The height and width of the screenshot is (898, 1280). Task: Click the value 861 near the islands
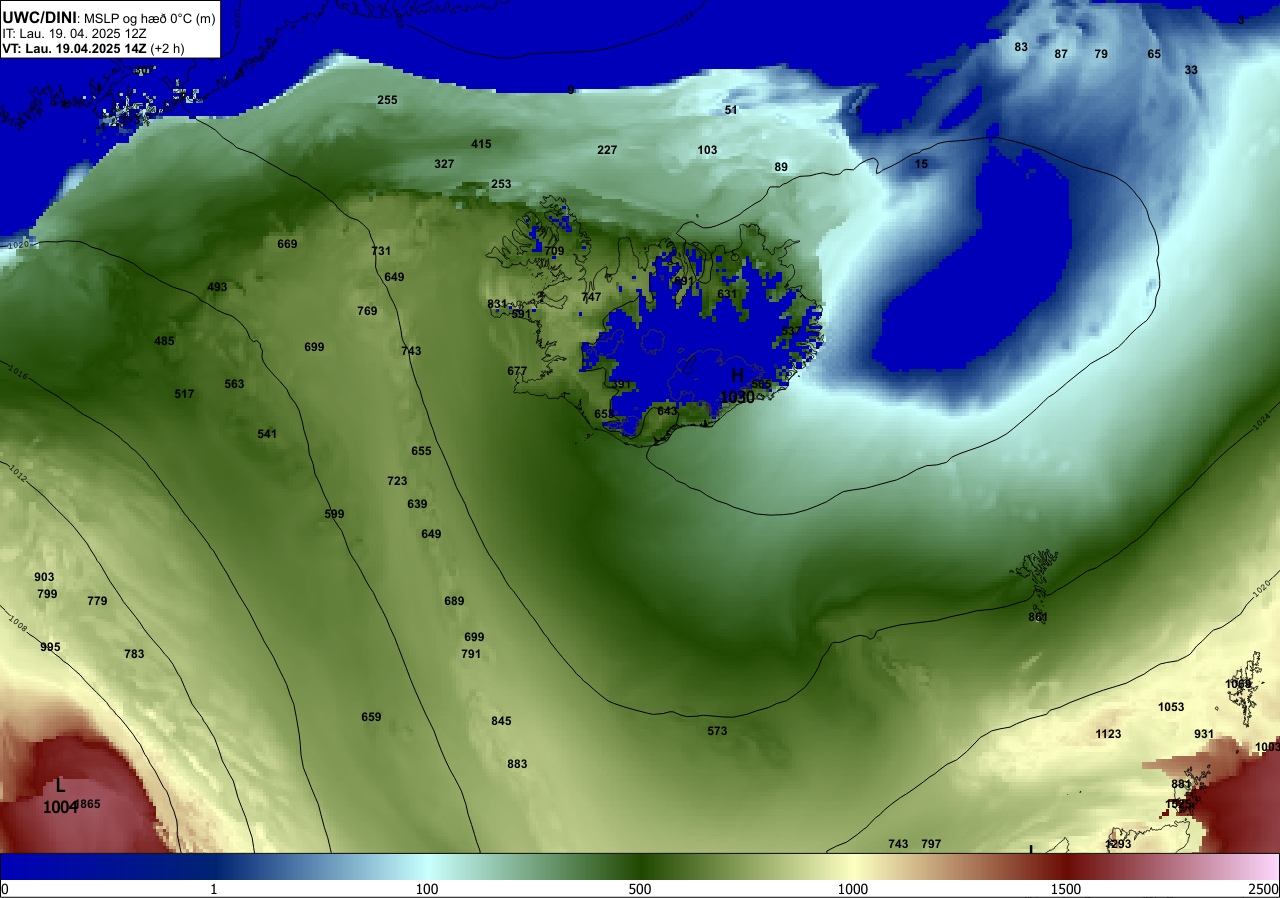click(x=1038, y=617)
